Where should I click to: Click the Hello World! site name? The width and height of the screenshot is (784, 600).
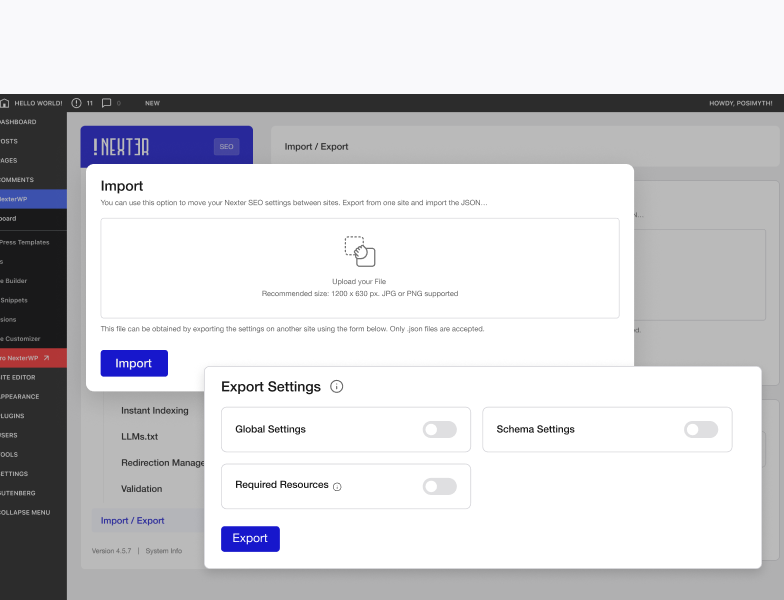tap(38, 103)
